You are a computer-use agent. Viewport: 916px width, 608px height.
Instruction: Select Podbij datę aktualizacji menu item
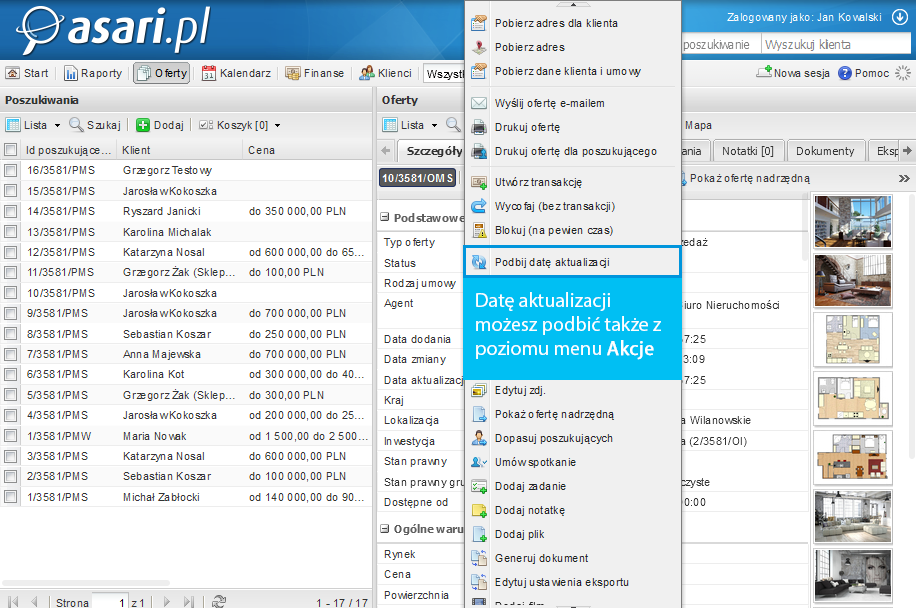(572, 262)
